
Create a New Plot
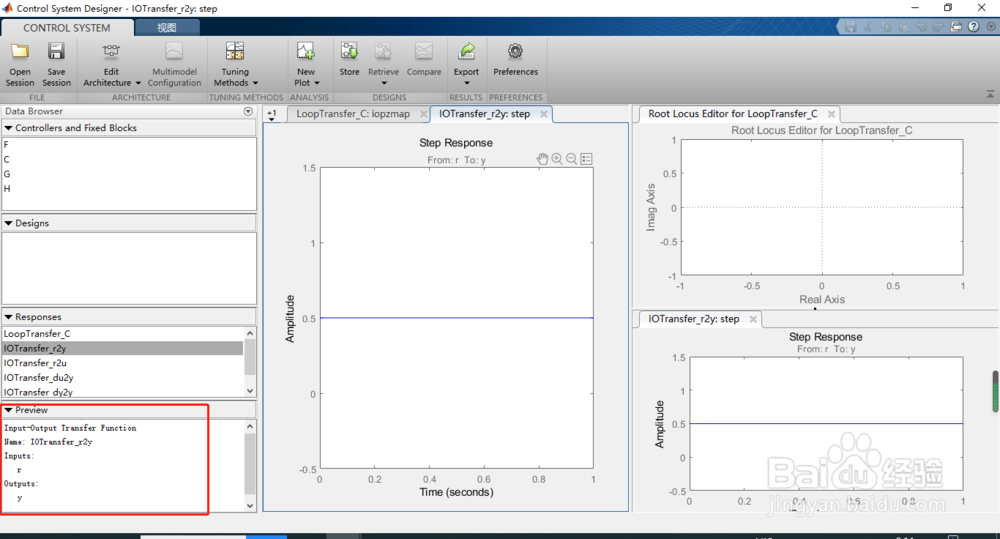305,64
